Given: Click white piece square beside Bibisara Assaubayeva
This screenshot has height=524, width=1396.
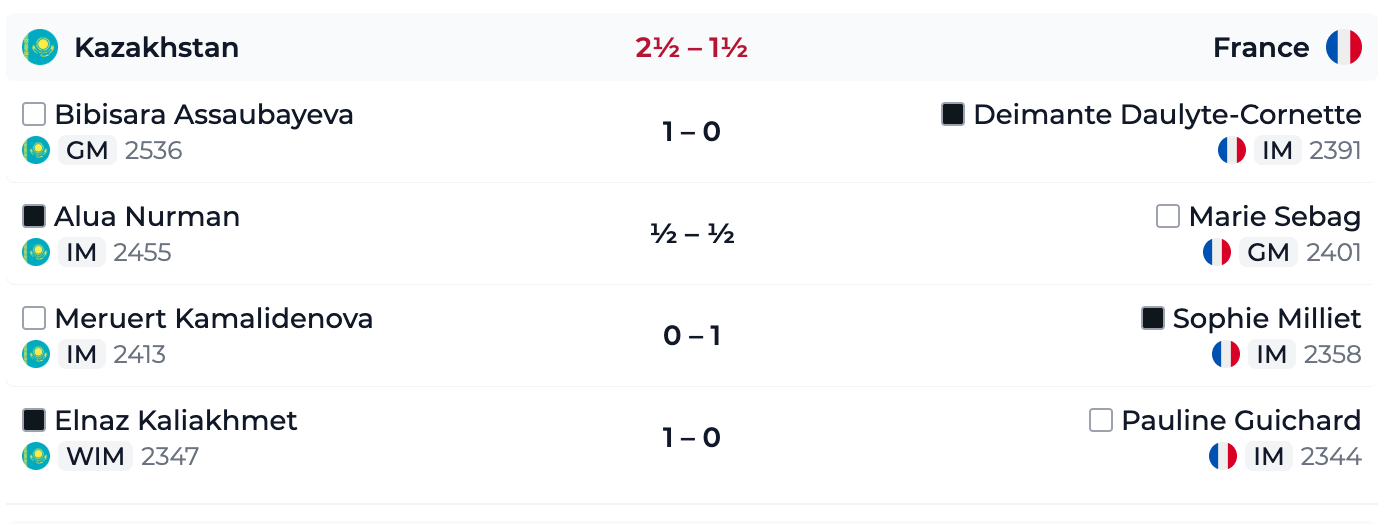Looking at the screenshot, I should pyautogui.click(x=34, y=114).
